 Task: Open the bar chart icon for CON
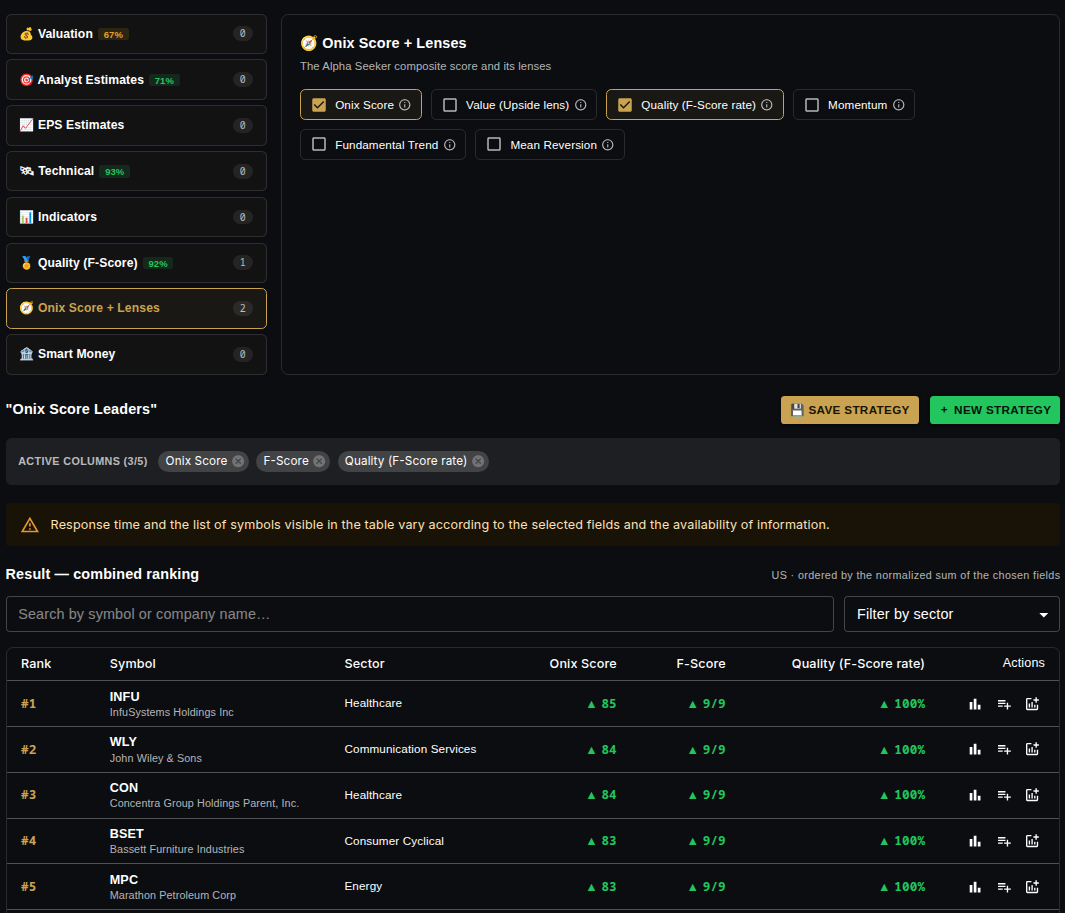[x=975, y=795]
